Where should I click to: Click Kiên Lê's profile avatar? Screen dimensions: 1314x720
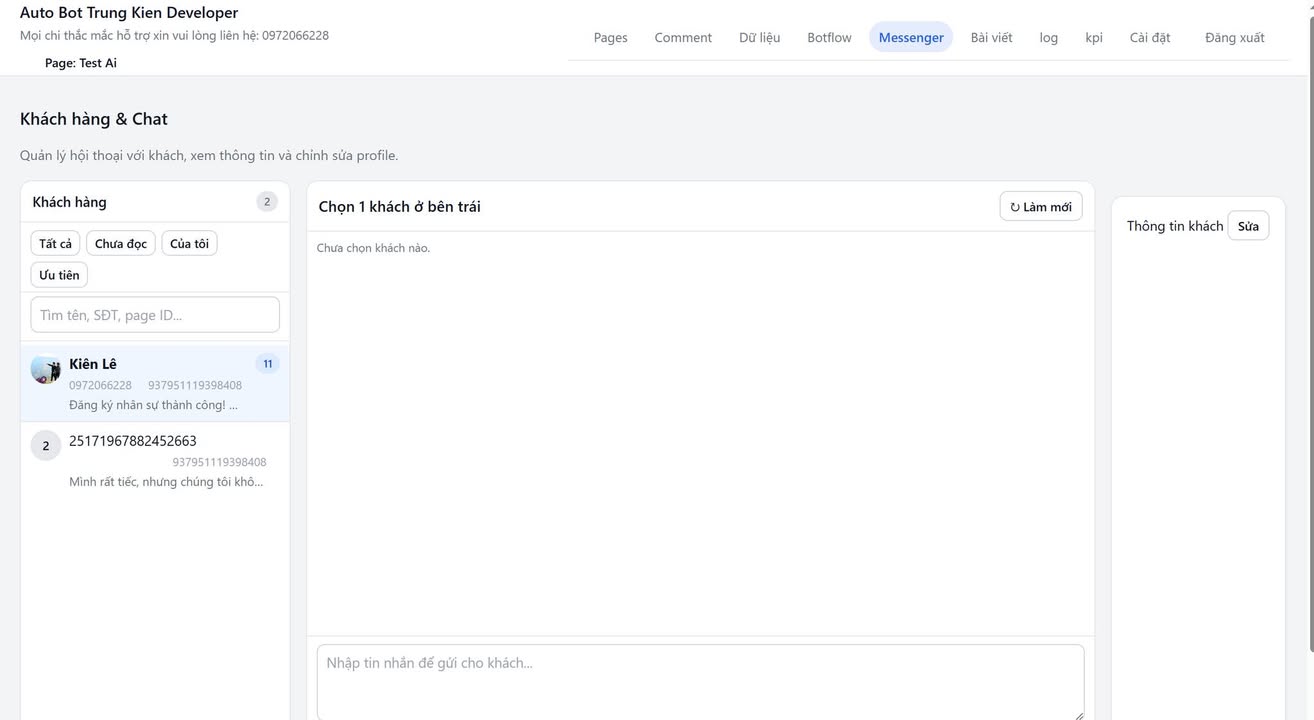pos(46,369)
